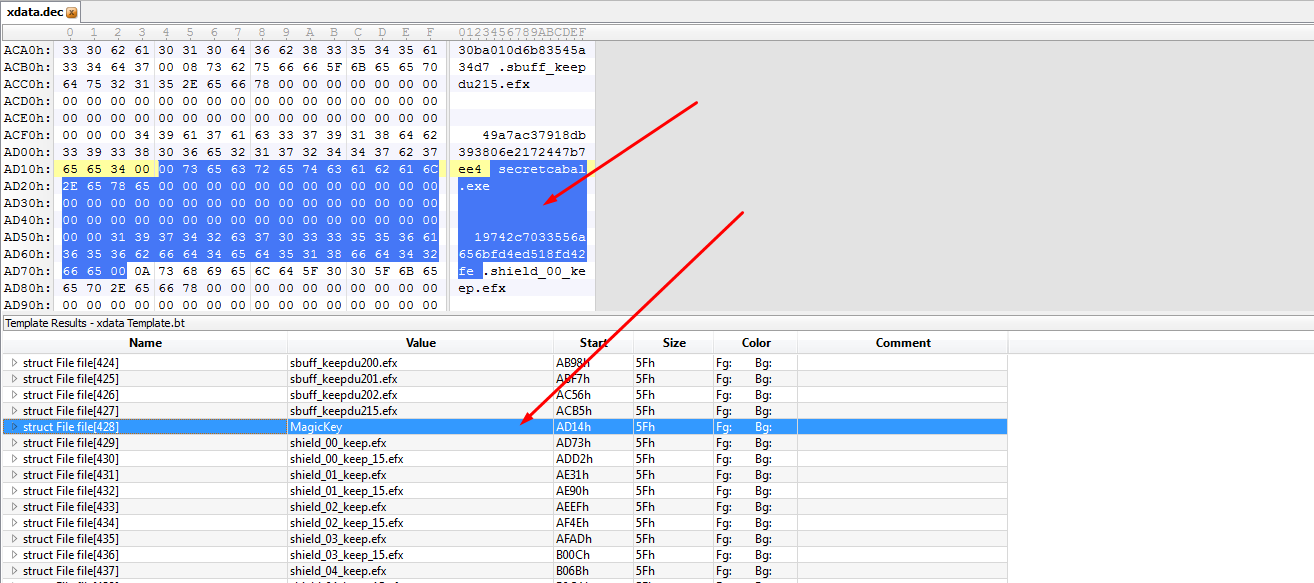Click start address AD14h cell
Screen dimensions: 1314x583
point(593,427)
